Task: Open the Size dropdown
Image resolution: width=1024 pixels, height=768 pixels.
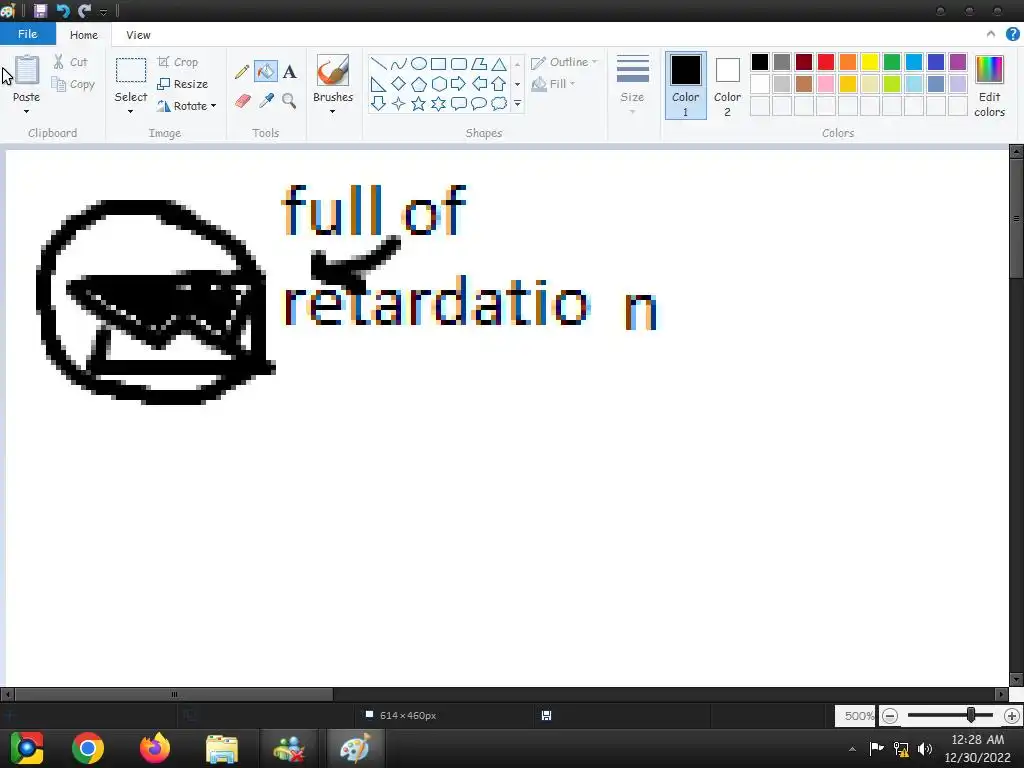Action: point(632,86)
